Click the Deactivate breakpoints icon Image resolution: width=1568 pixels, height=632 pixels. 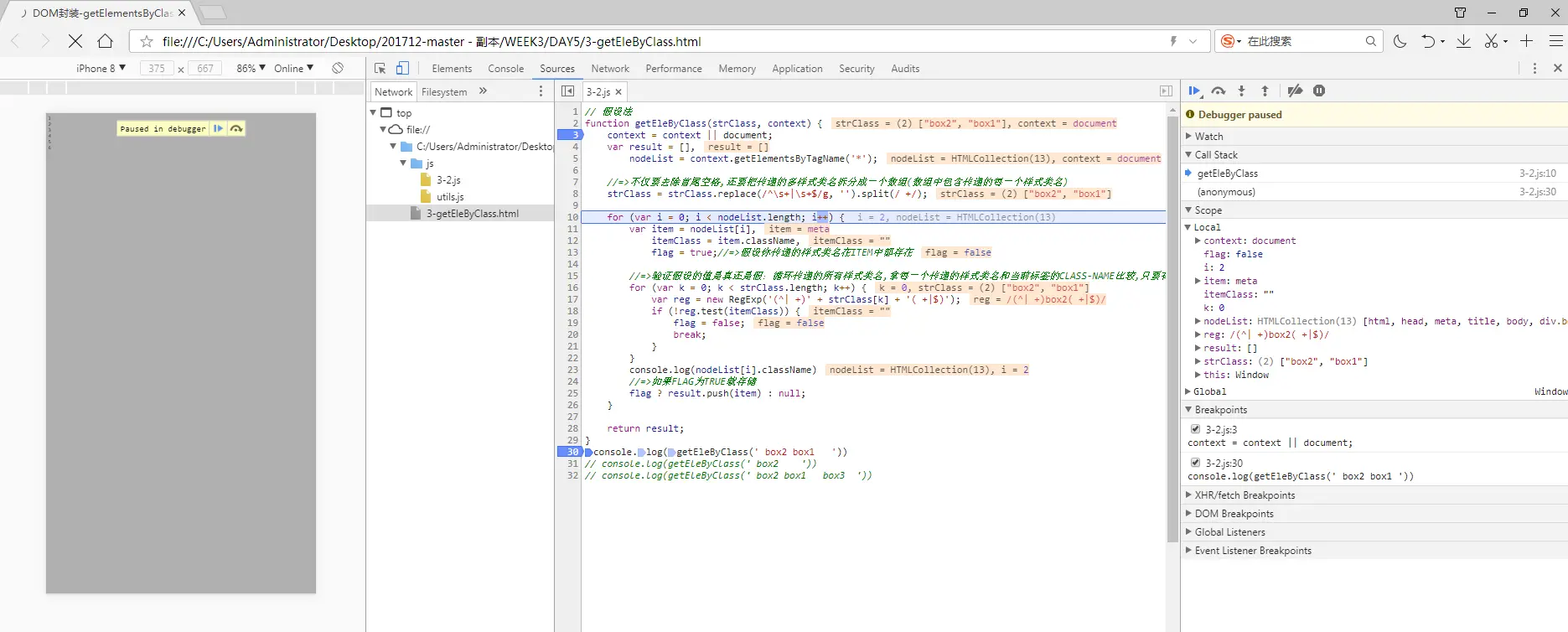coord(1295,91)
